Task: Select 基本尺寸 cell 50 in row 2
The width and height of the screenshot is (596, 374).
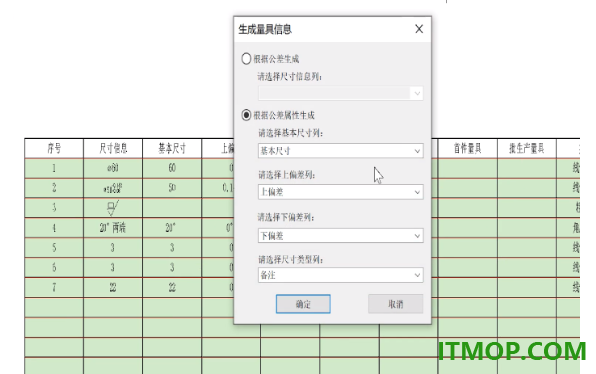Action: click(172, 188)
